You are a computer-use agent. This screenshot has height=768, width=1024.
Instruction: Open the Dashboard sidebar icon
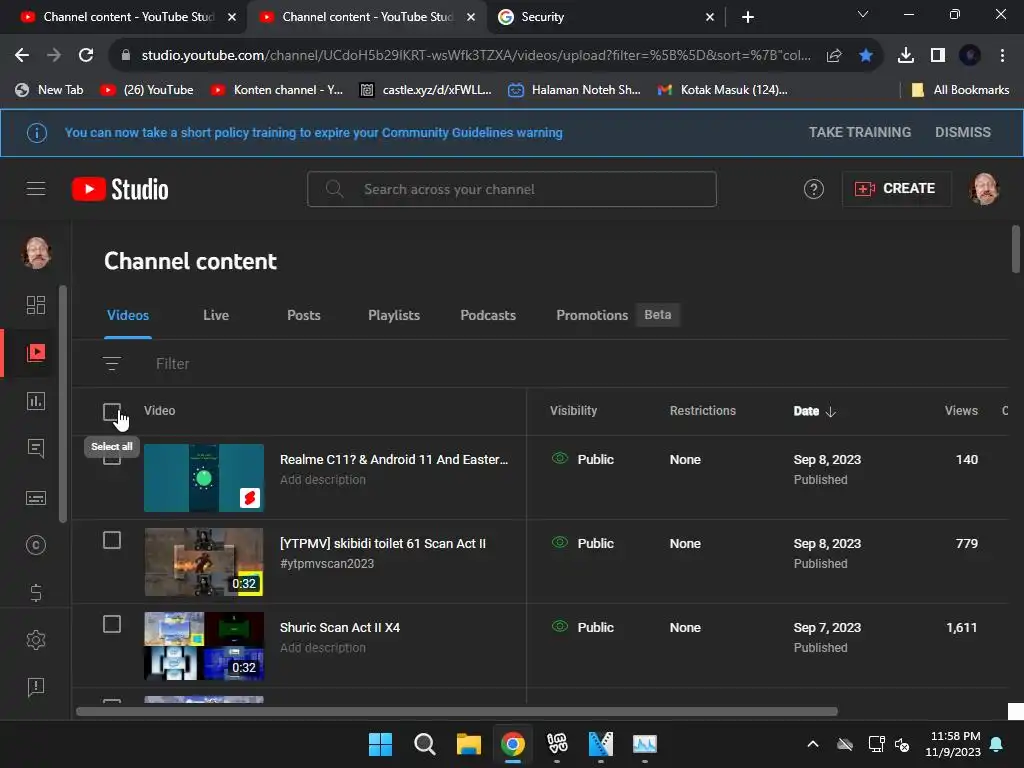35,305
